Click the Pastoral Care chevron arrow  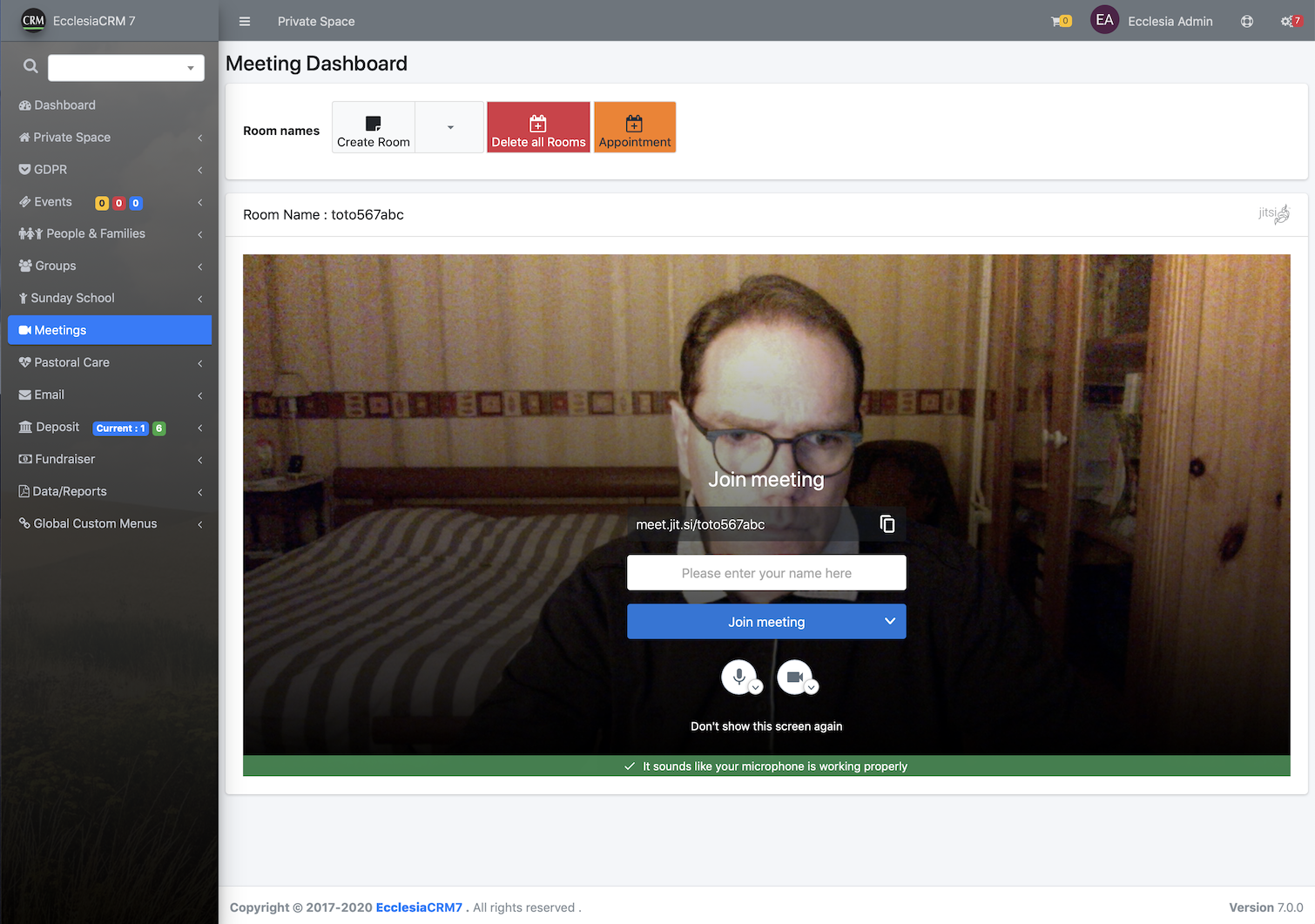point(200,363)
